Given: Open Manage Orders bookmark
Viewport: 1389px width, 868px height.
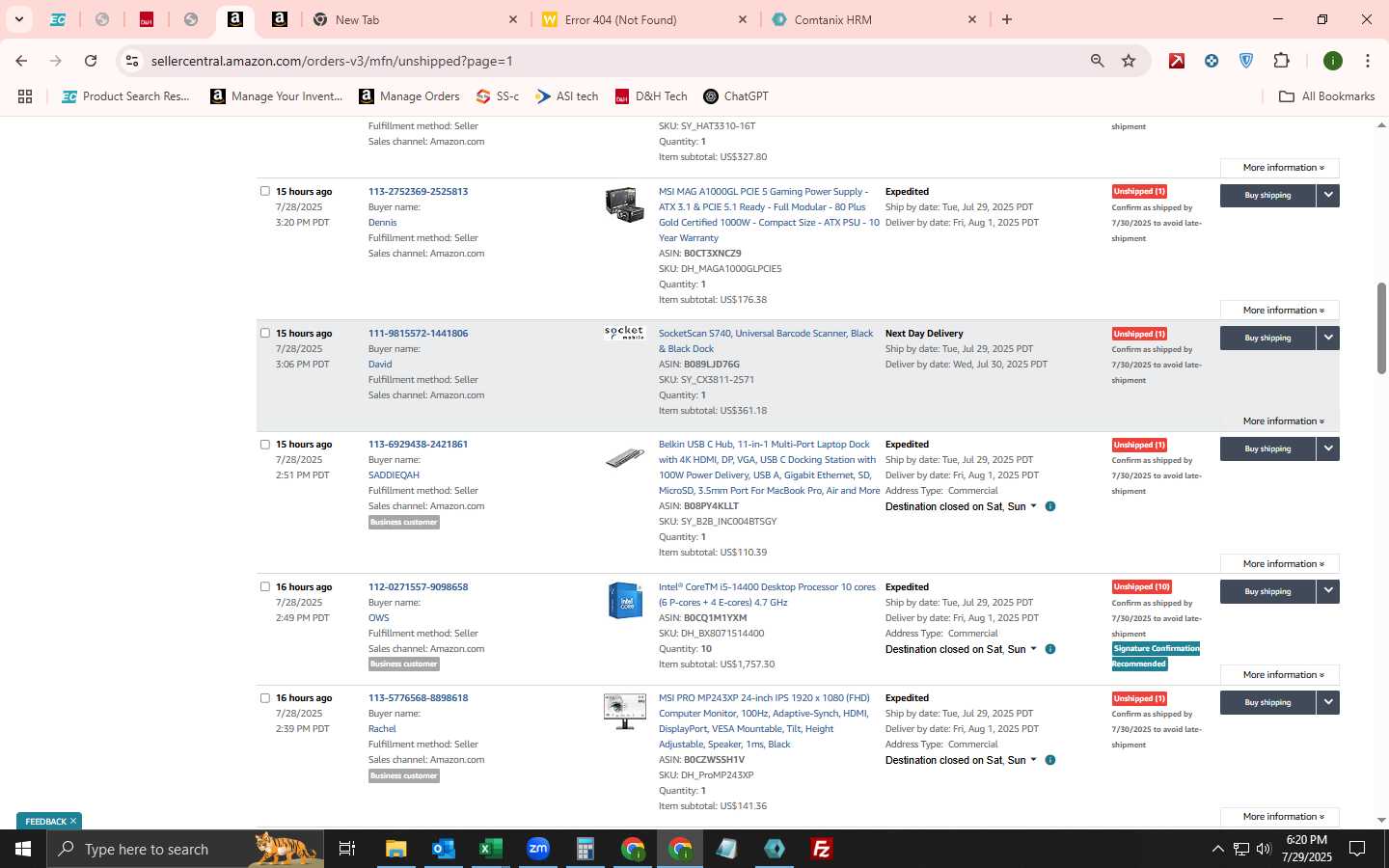Looking at the screenshot, I should click(409, 96).
